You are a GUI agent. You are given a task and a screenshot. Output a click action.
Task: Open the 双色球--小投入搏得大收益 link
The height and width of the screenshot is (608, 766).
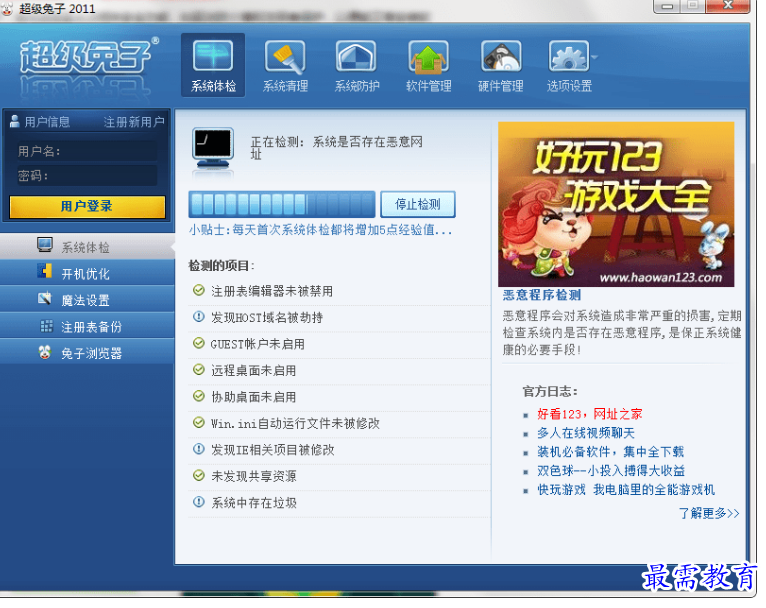pos(611,471)
